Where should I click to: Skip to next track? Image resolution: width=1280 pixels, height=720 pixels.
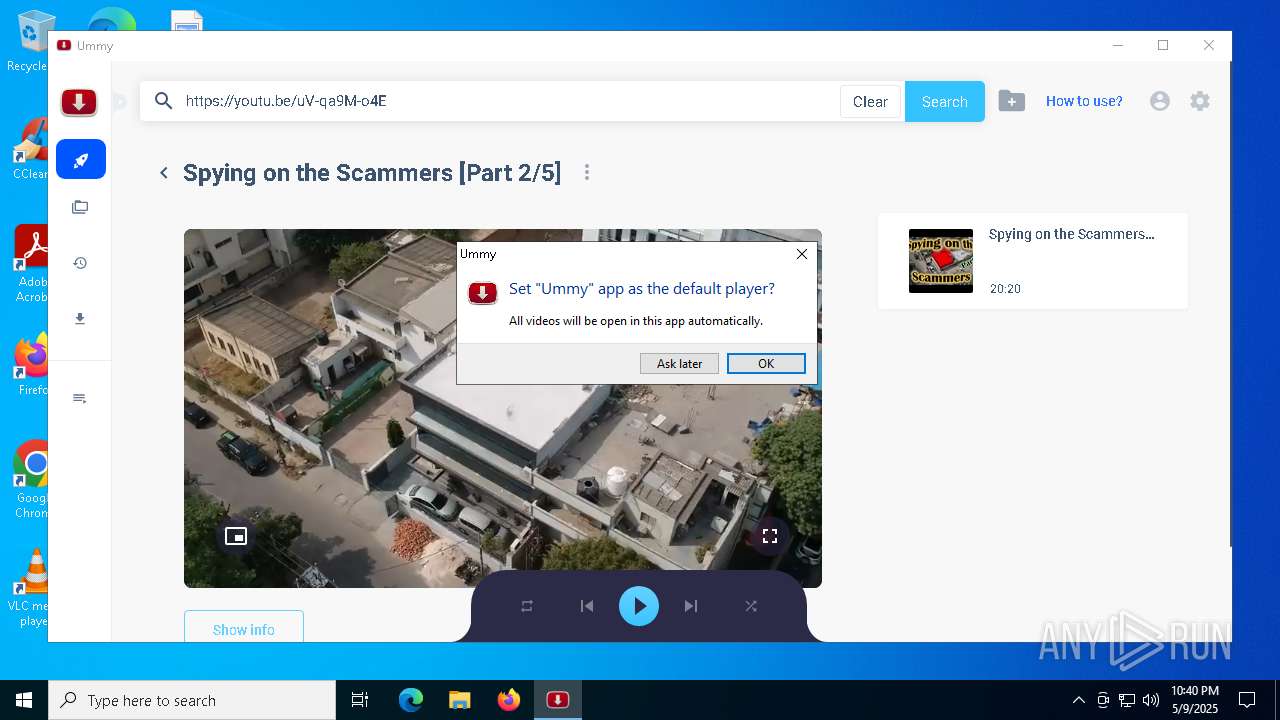[691, 606]
